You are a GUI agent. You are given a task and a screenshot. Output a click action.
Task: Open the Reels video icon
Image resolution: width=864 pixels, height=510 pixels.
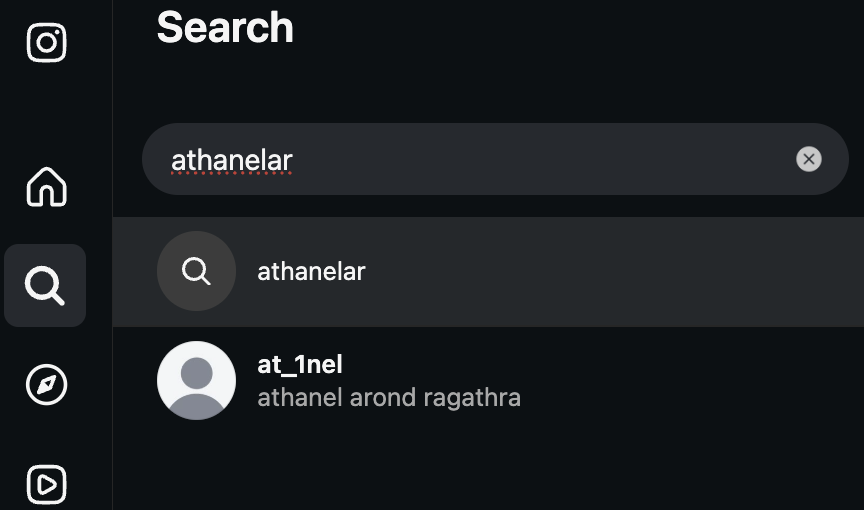coord(46,484)
